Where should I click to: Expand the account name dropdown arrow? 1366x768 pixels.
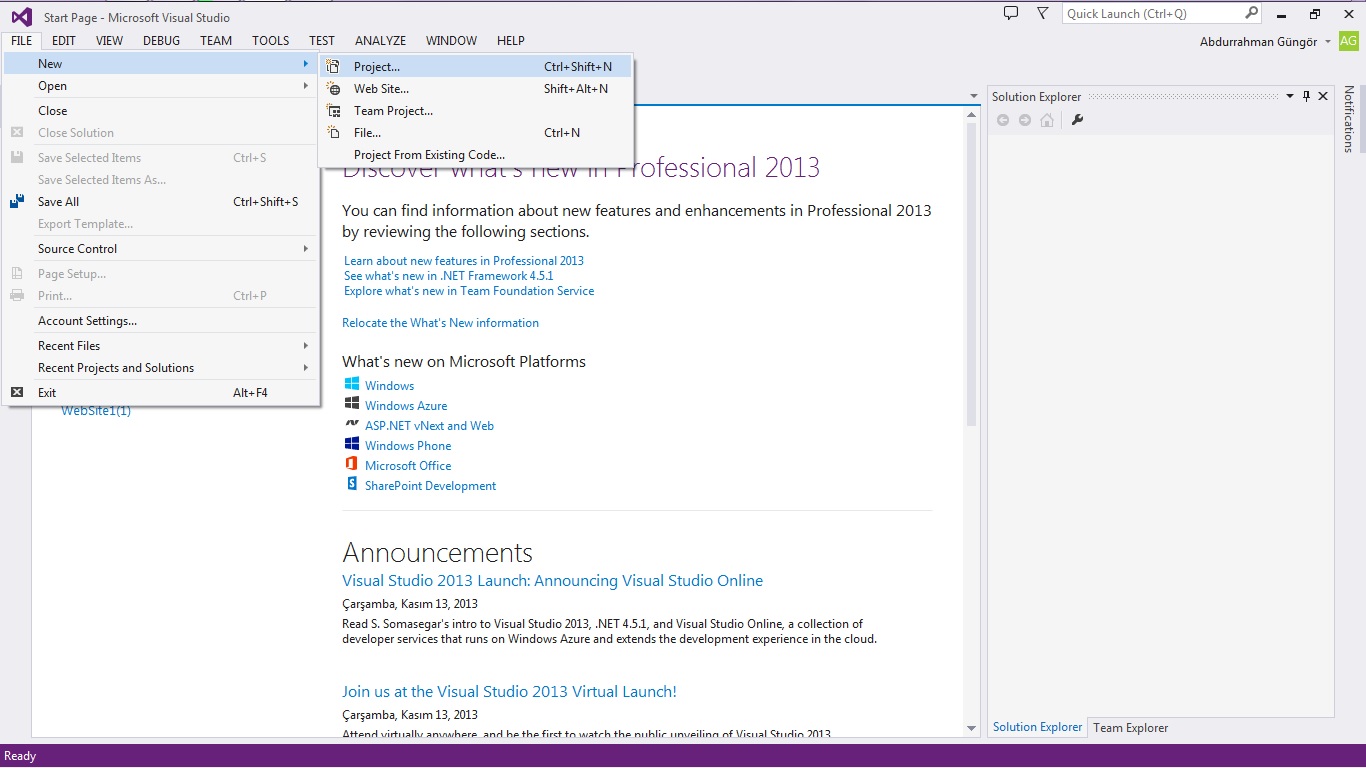click(x=1328, y=42)
